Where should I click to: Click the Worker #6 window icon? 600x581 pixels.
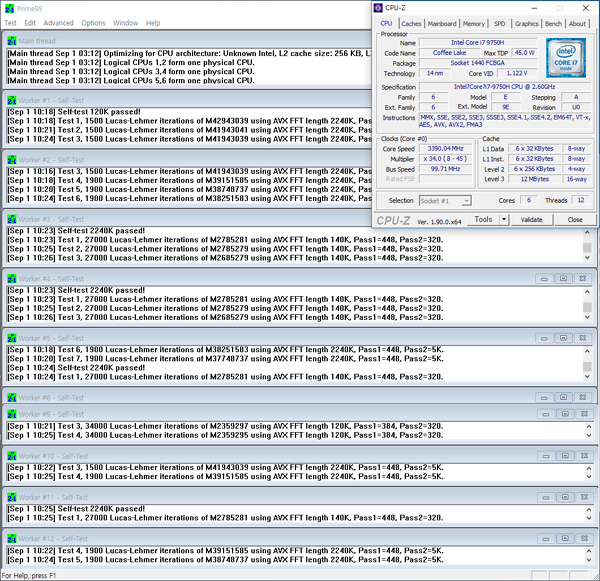pos(12,398)
